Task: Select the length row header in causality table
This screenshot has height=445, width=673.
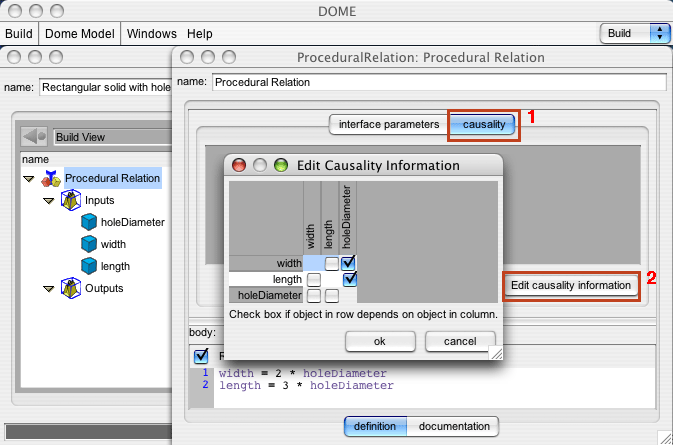Action: tap(266, 279)
